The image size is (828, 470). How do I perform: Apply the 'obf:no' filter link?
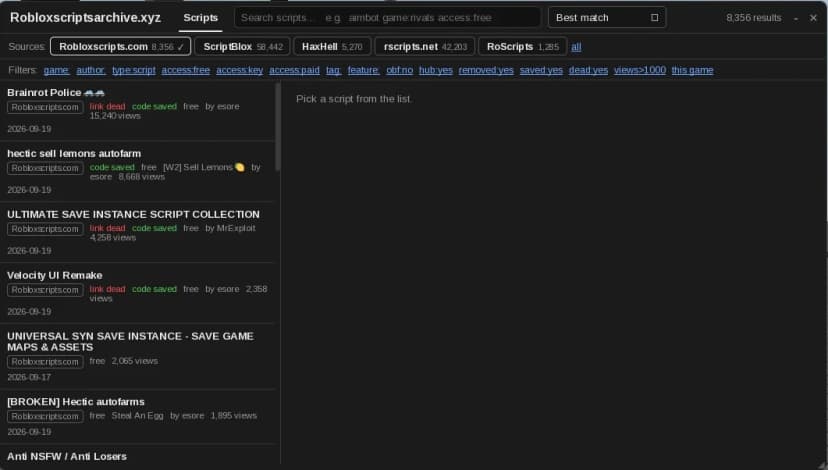coord(399,70)
